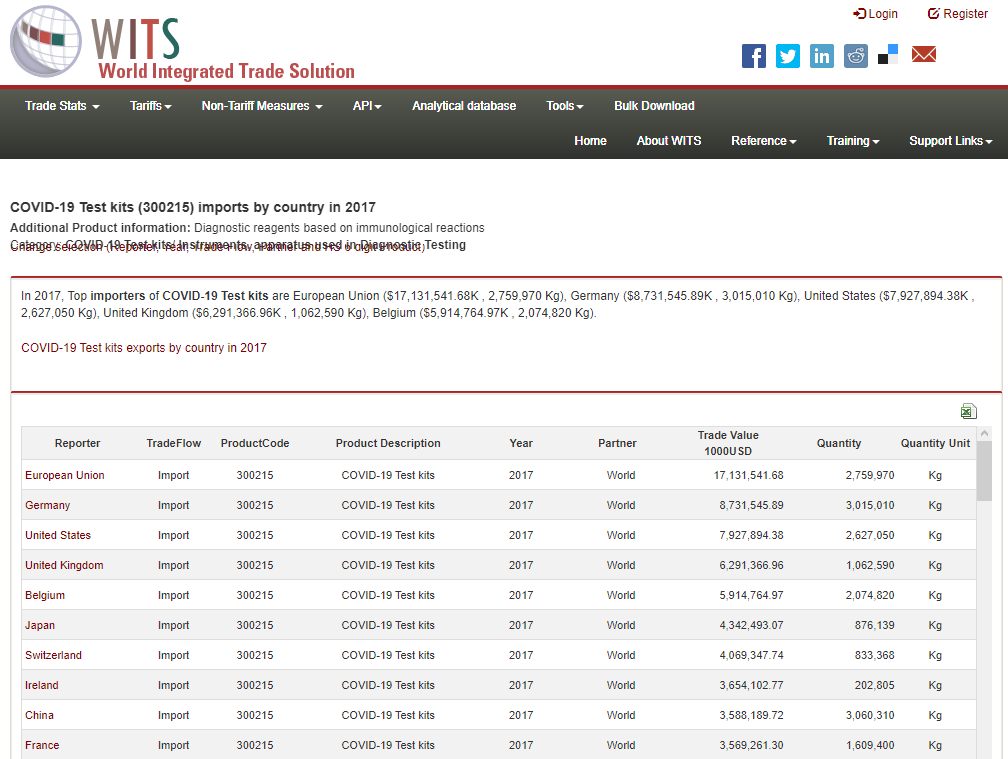Click the Twitter share icon

(x=788, y=56)
